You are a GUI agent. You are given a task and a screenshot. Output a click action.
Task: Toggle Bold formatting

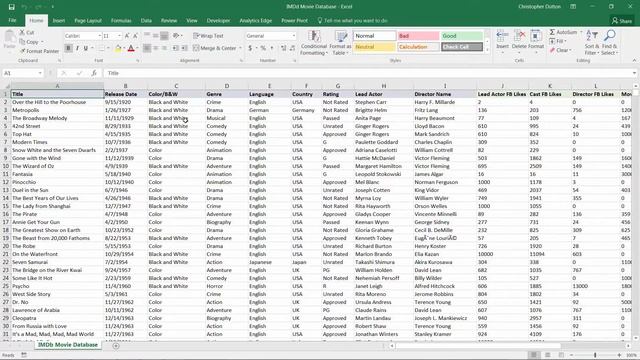coord(68,48)
